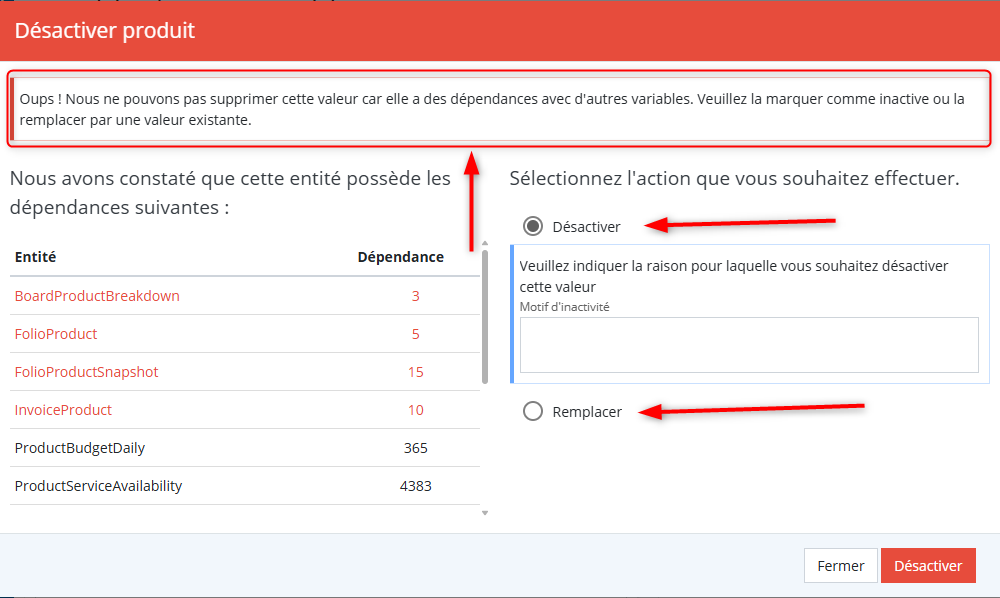Click the Oups error message banner

500,109
